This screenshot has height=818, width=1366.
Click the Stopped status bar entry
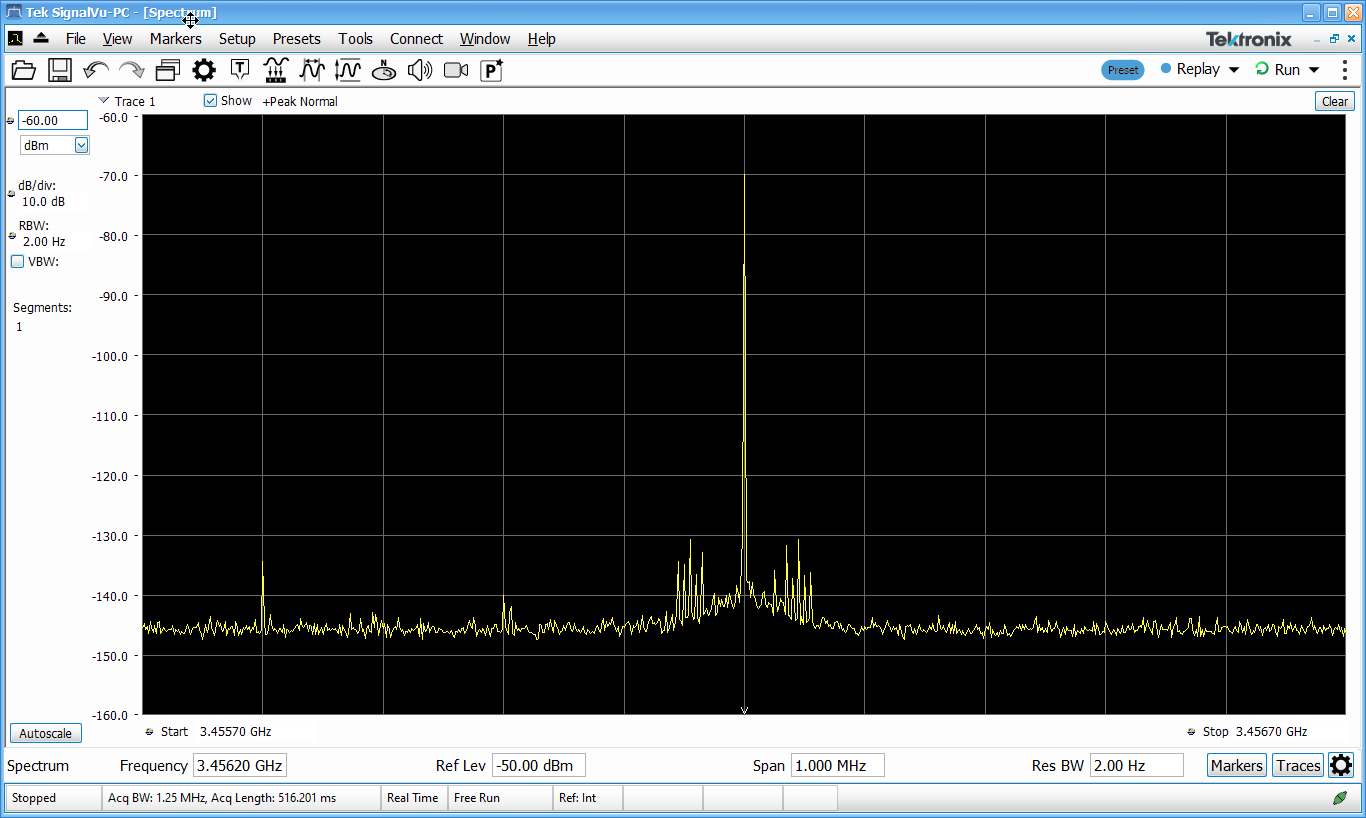point(54,798)
